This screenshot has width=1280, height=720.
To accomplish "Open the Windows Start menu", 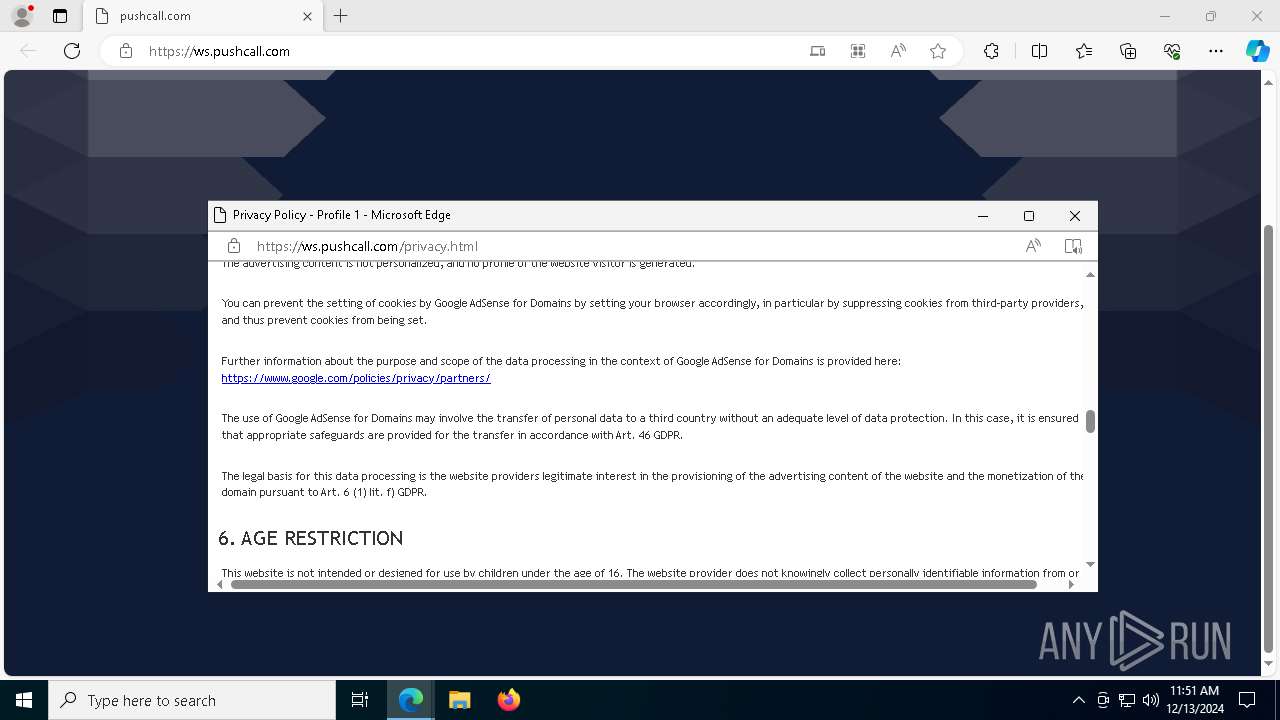I will pyautogui.click(x=24, y=700).
